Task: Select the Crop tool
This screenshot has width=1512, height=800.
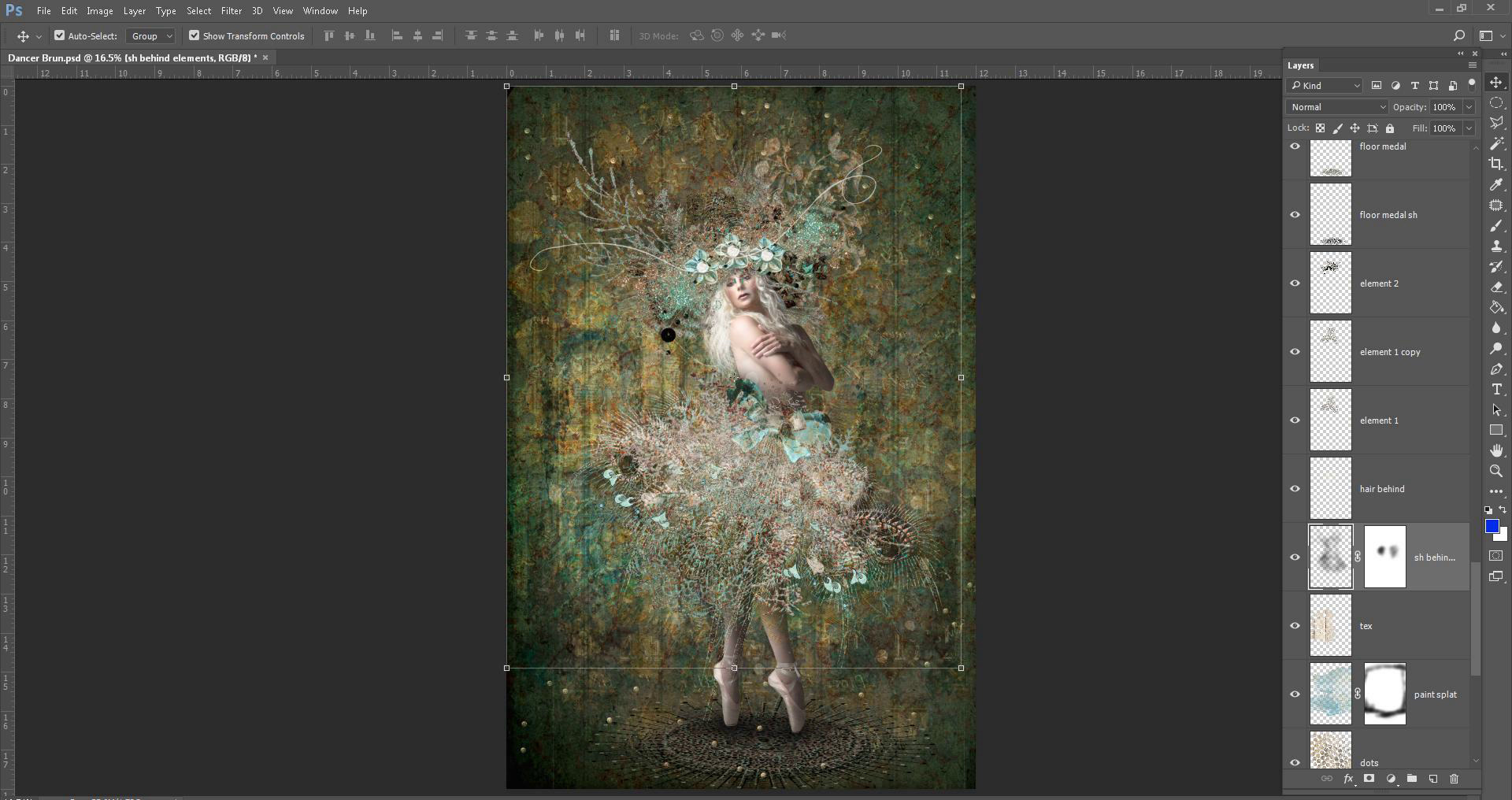Action: pos(1496,164)
